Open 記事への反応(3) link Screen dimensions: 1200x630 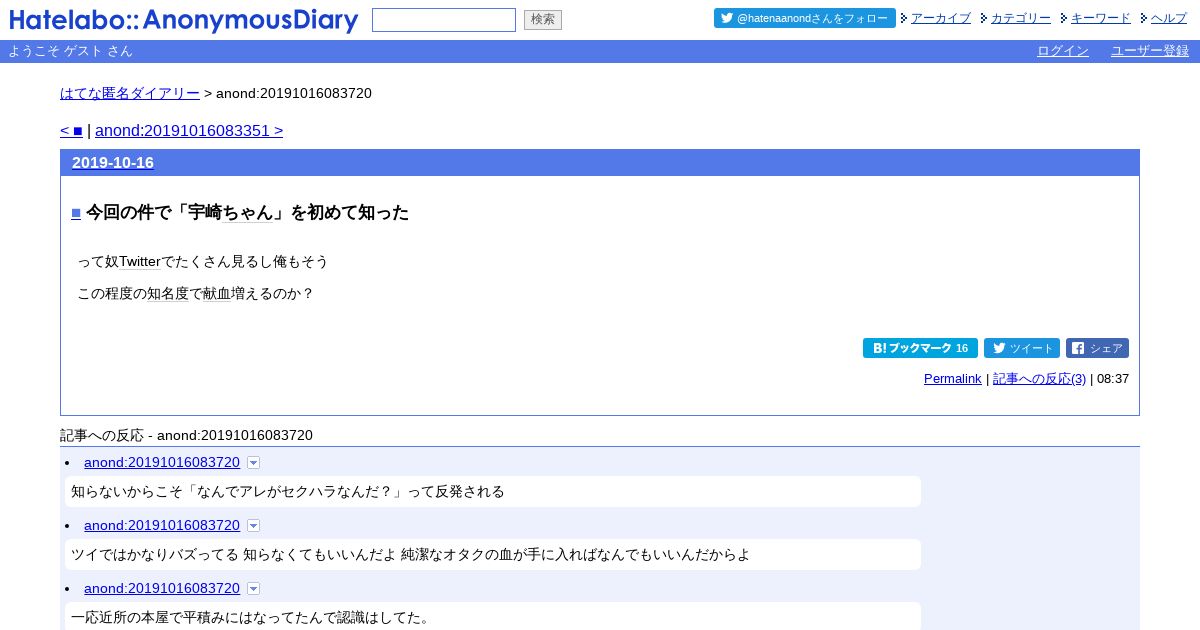click(x=1039, y=379)
